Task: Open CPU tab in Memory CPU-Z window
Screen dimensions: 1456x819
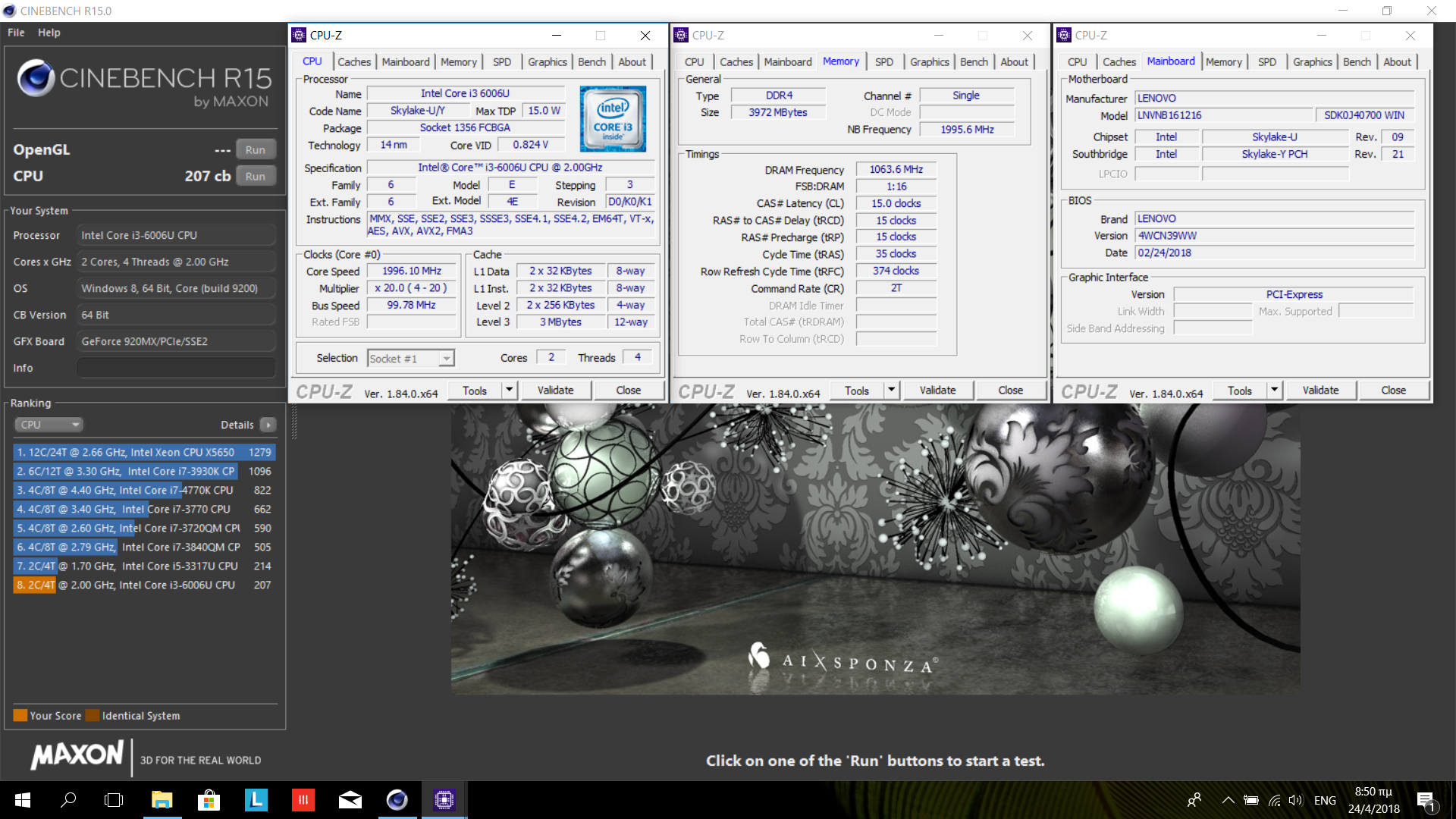Action: pyautogui.click(x=694, y=61)
